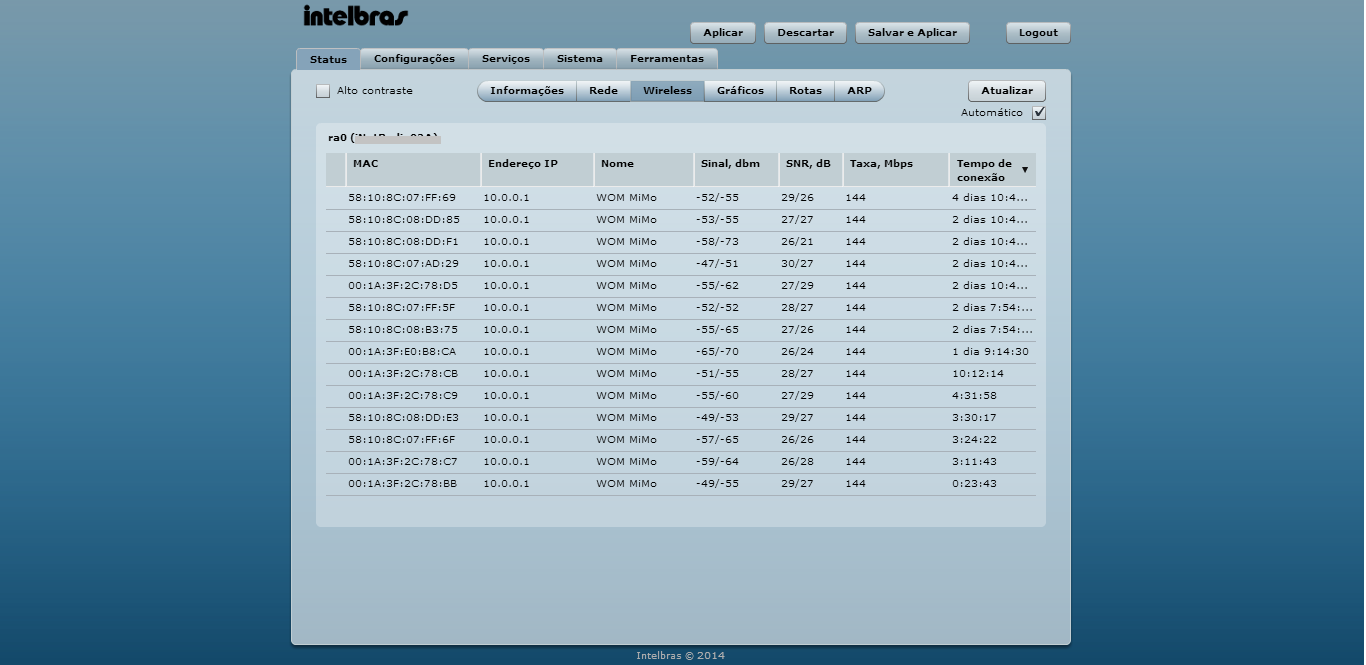
Task: Log out using the Logout button
Action: [1038, 33]
